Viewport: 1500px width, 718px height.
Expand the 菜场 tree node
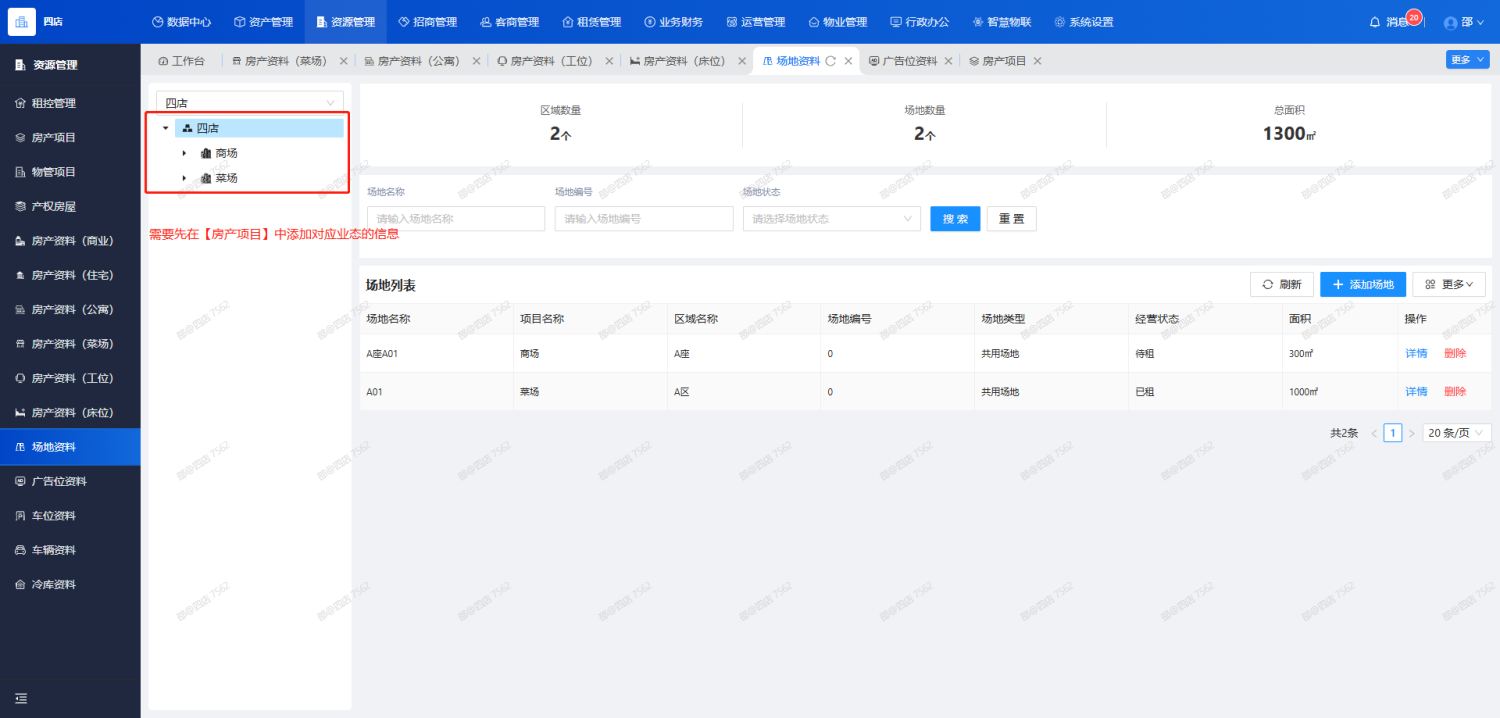pos(185,178)
